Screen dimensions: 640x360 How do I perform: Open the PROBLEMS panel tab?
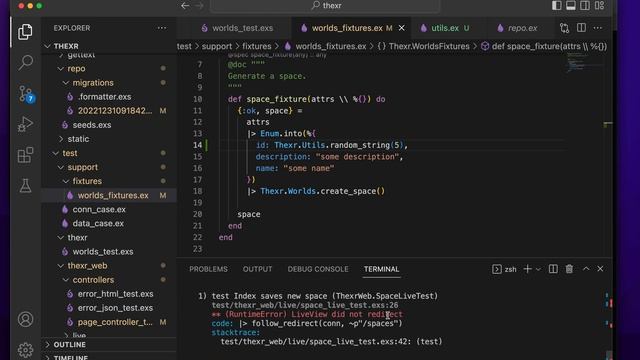click(x=208, y=269)
